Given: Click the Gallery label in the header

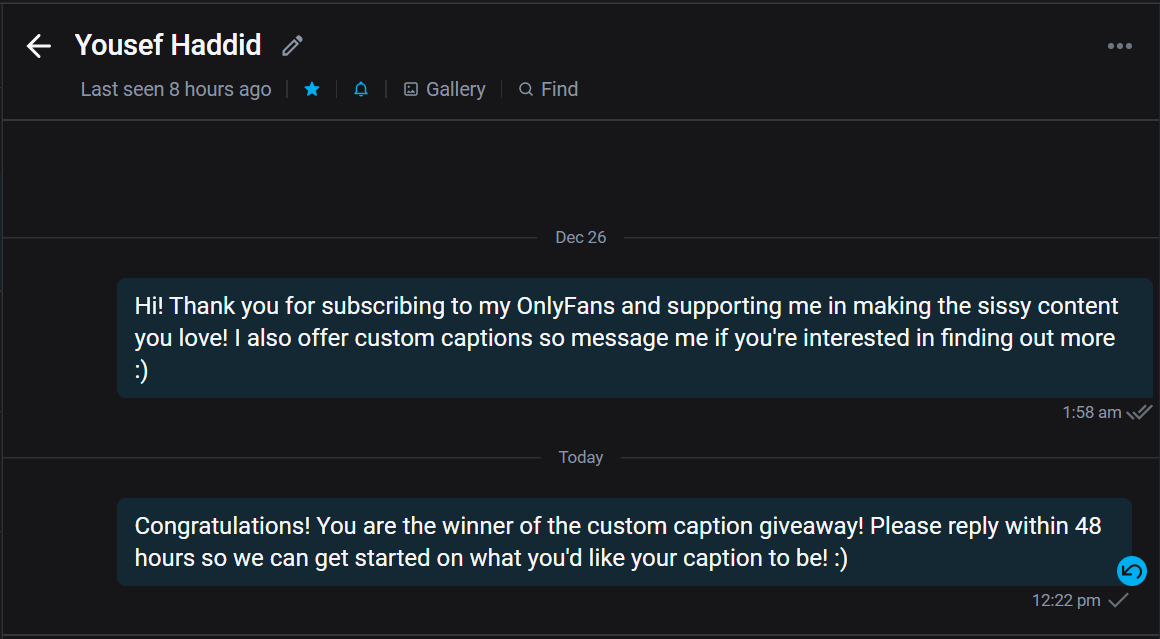Looking at the screenshot, I should coord(455,89).
